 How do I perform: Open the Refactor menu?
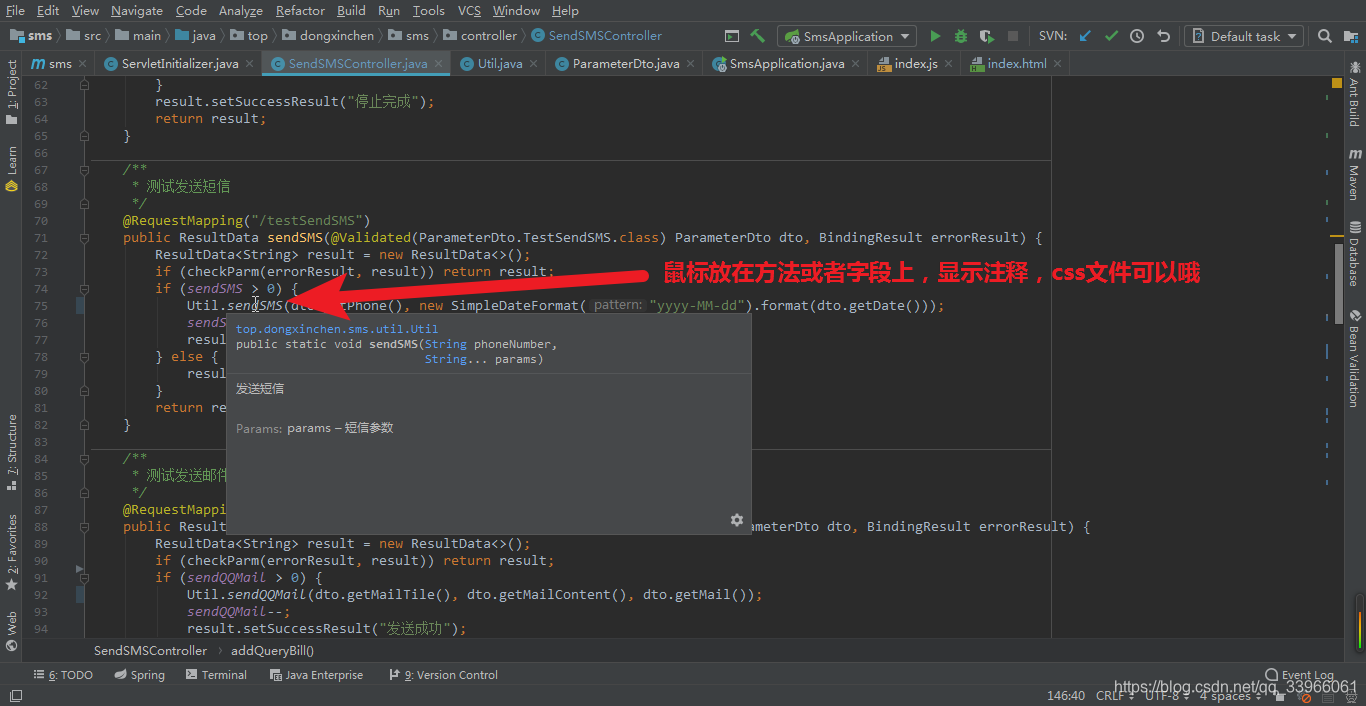coord(300,10)
